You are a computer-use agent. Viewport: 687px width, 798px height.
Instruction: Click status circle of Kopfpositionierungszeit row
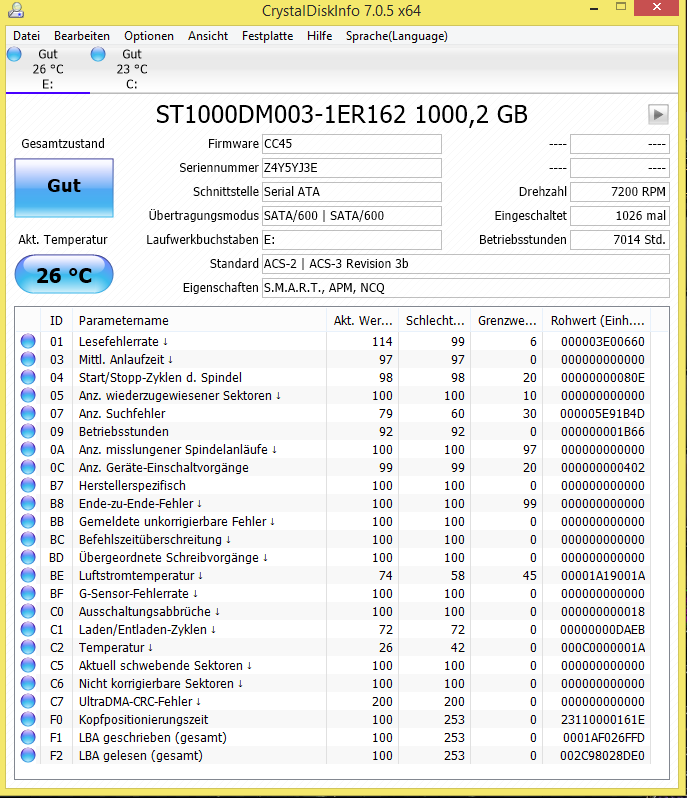tap(28, 719)
